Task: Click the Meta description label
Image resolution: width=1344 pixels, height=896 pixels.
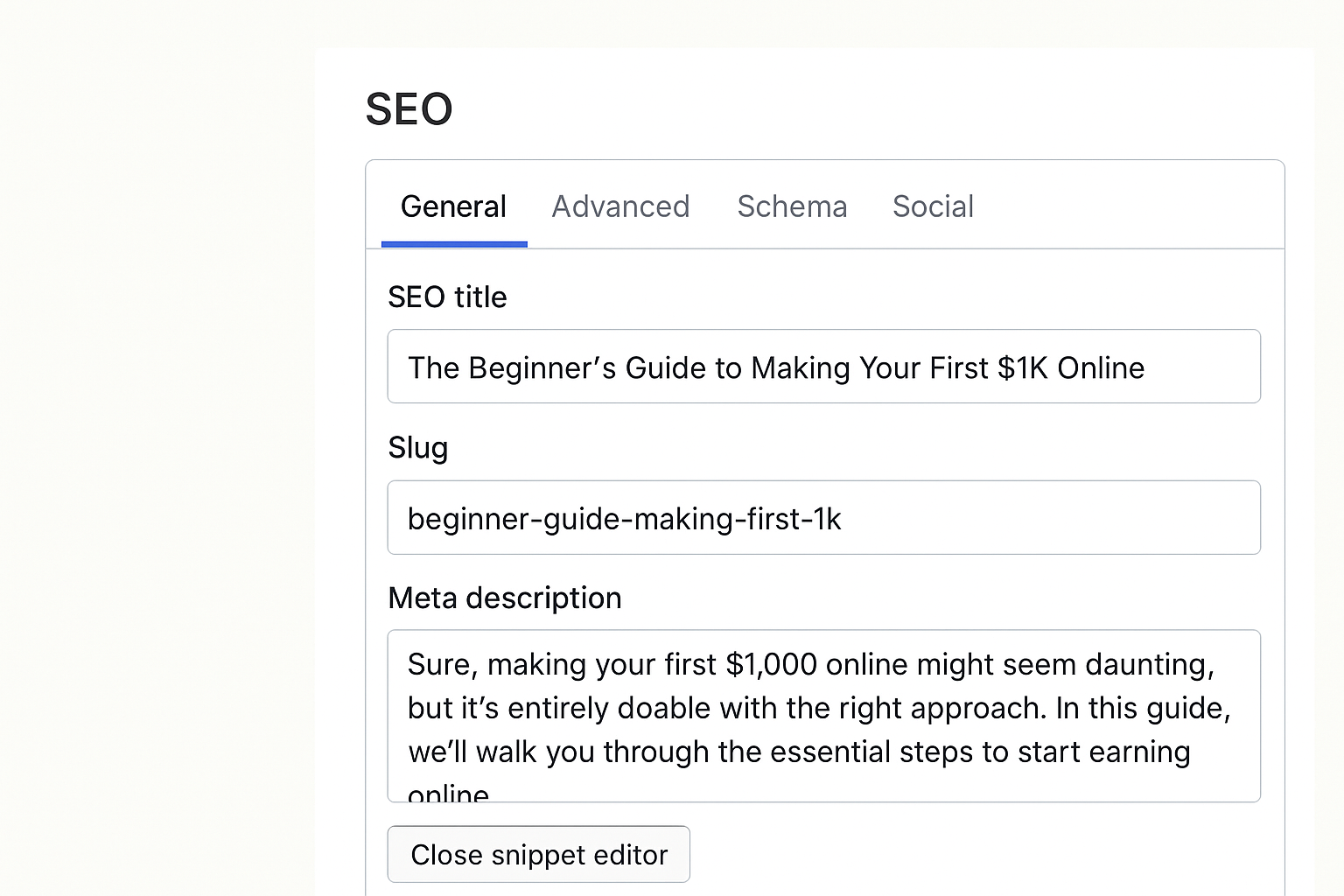Action: coord(505,598)
